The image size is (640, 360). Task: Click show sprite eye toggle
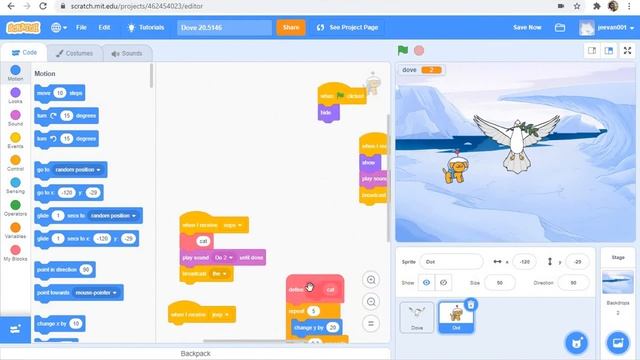click(426, 282)
